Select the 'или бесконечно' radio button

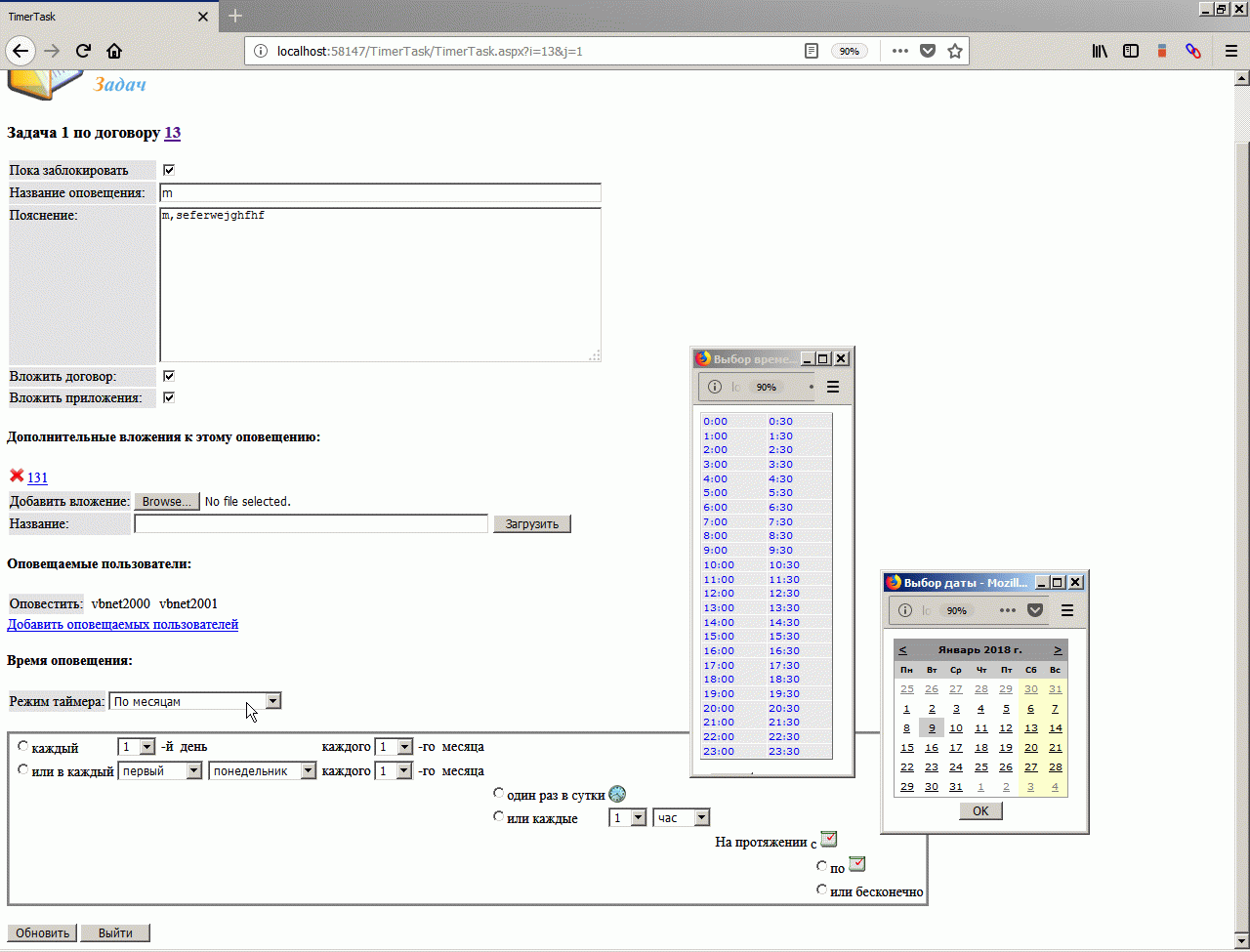coord(821,890)
